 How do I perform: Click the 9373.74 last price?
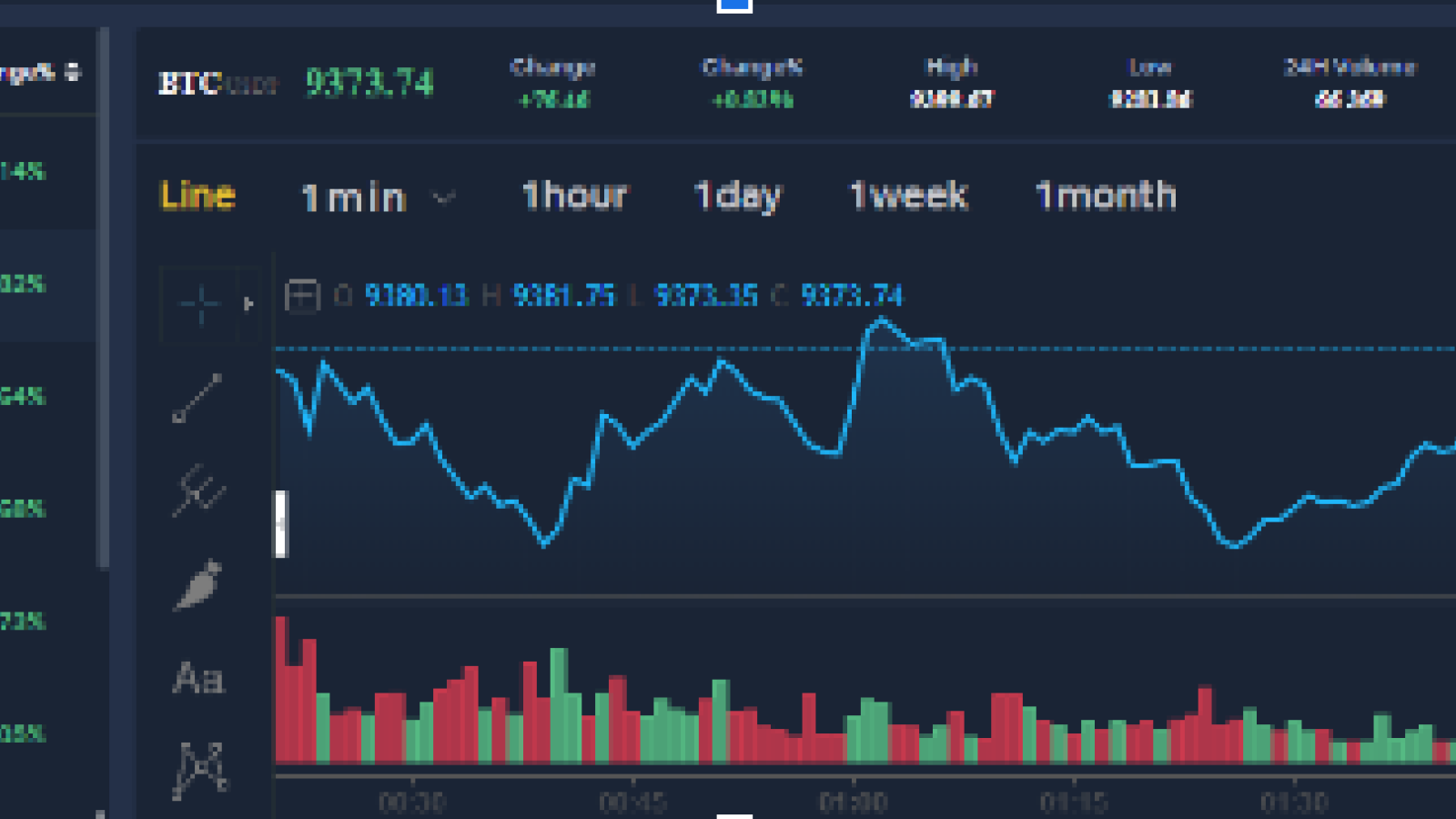click(x=369, y=83)
